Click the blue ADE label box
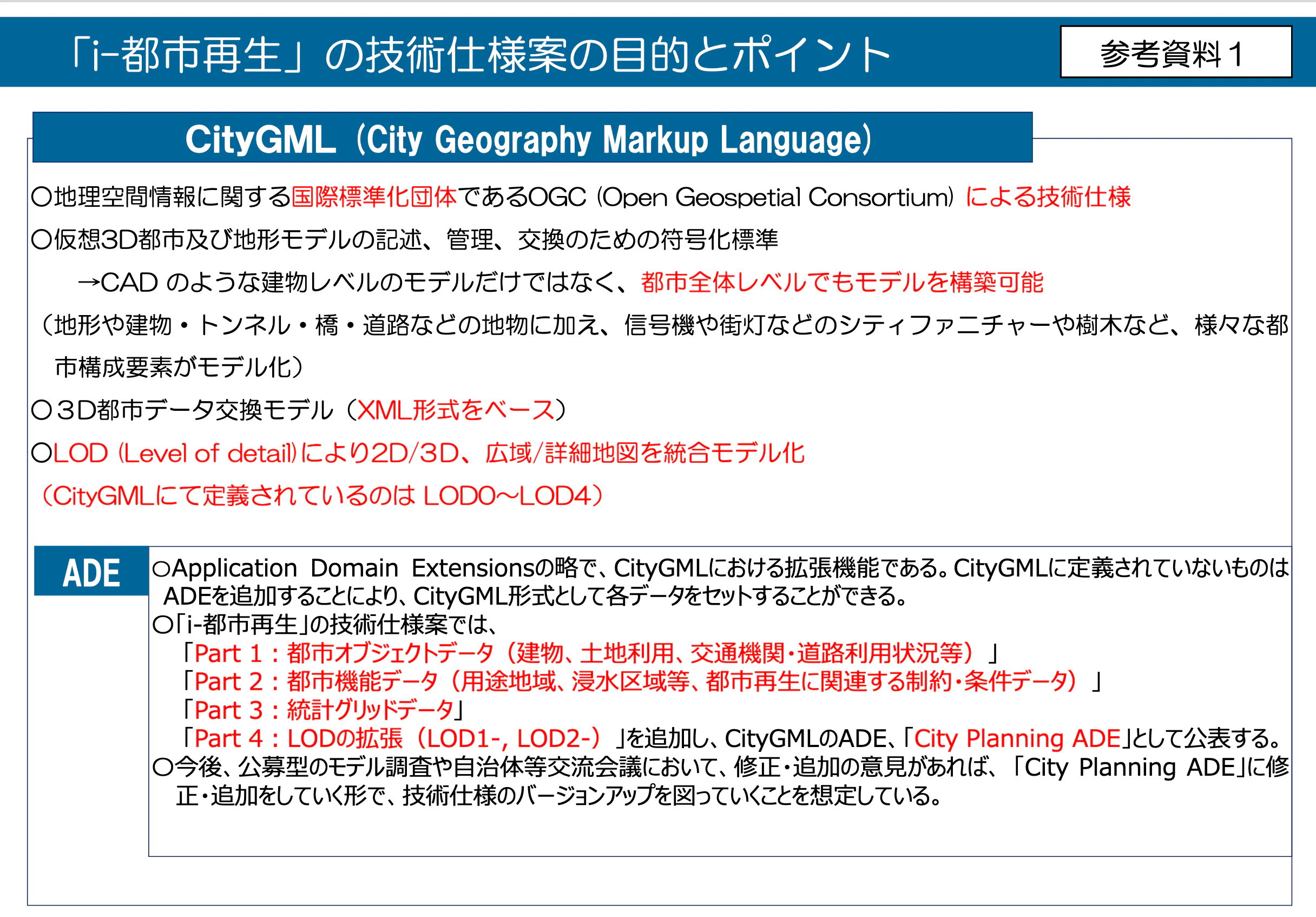The image size is (1316, 917). click(91, 571)
